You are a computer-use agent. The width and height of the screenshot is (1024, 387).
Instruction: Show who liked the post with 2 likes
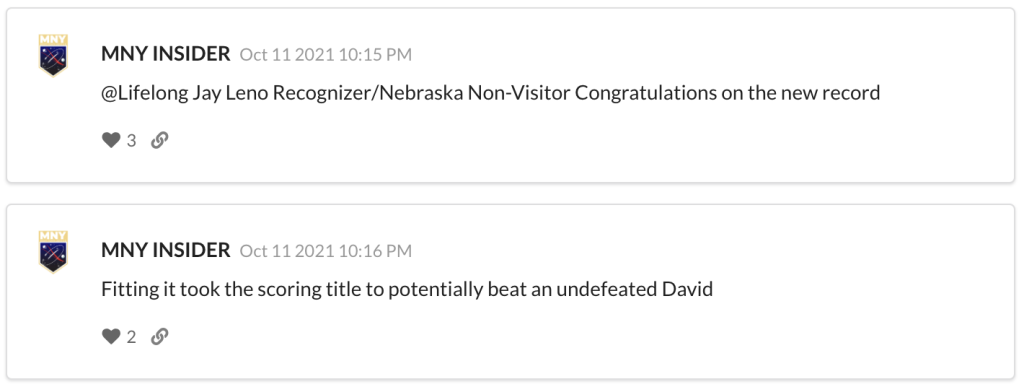(131, 336)
